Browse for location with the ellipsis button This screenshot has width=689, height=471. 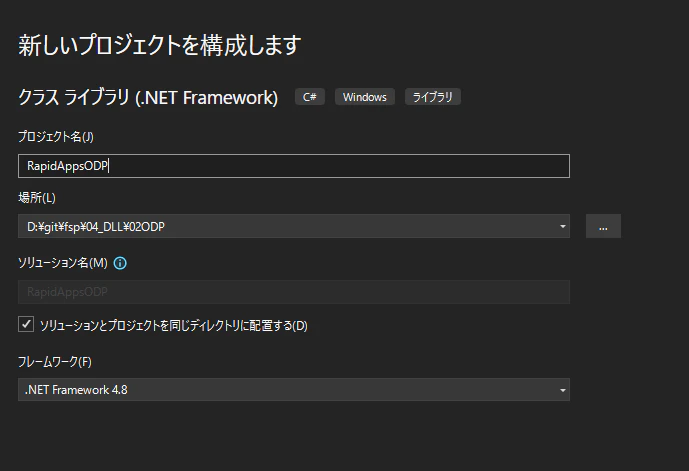point(603,226)
